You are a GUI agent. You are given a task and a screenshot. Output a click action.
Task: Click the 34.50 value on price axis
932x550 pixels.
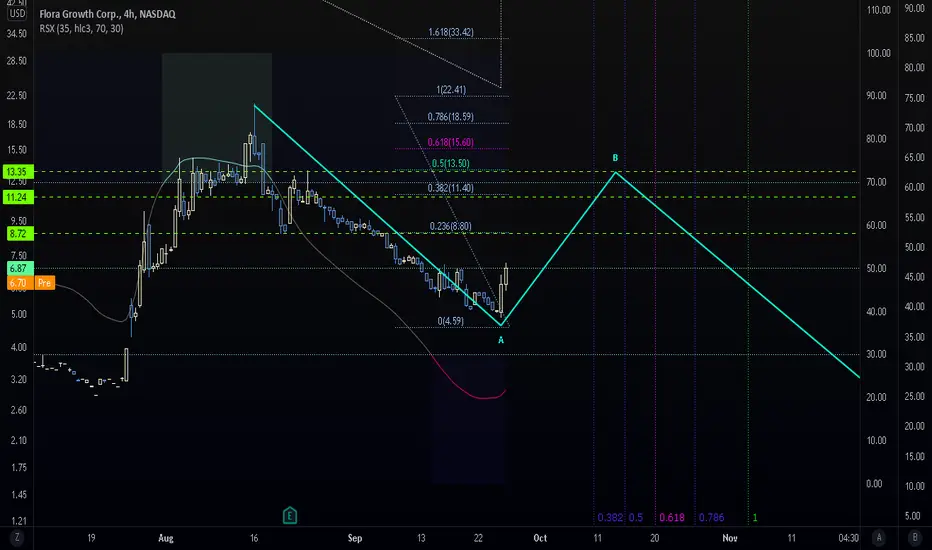(x=17, y=34)
